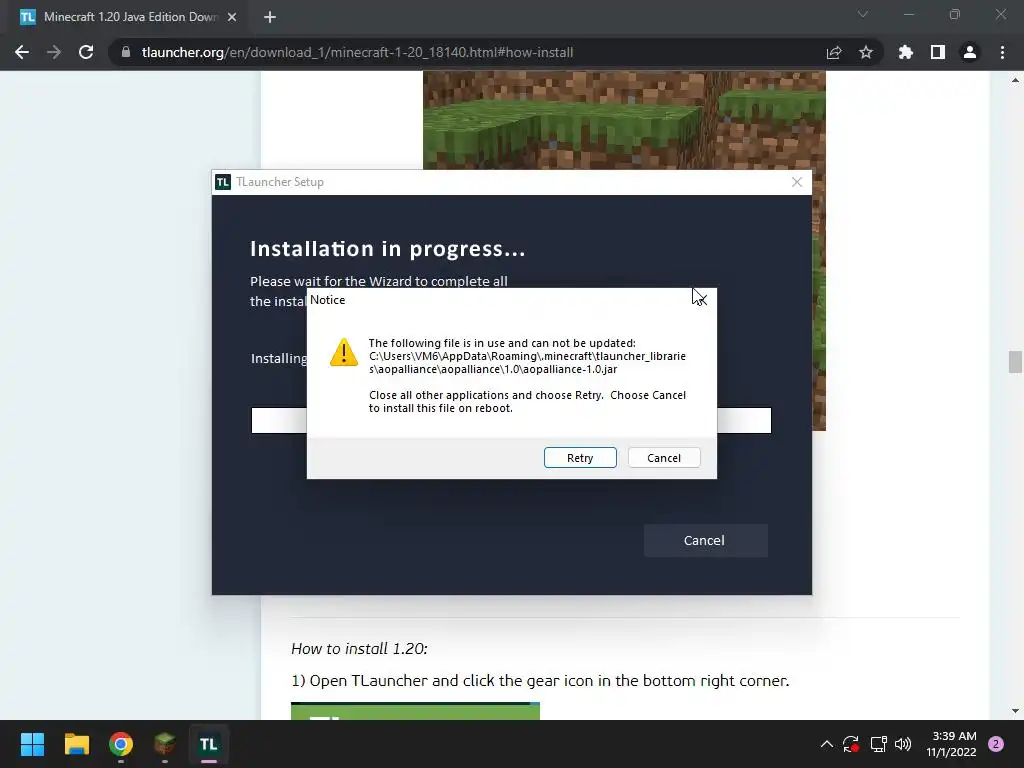Open Google Chrome from the taskbar
Viewport: 1024px width, 768px height.
pyautogui.click(x=121, y=744)
